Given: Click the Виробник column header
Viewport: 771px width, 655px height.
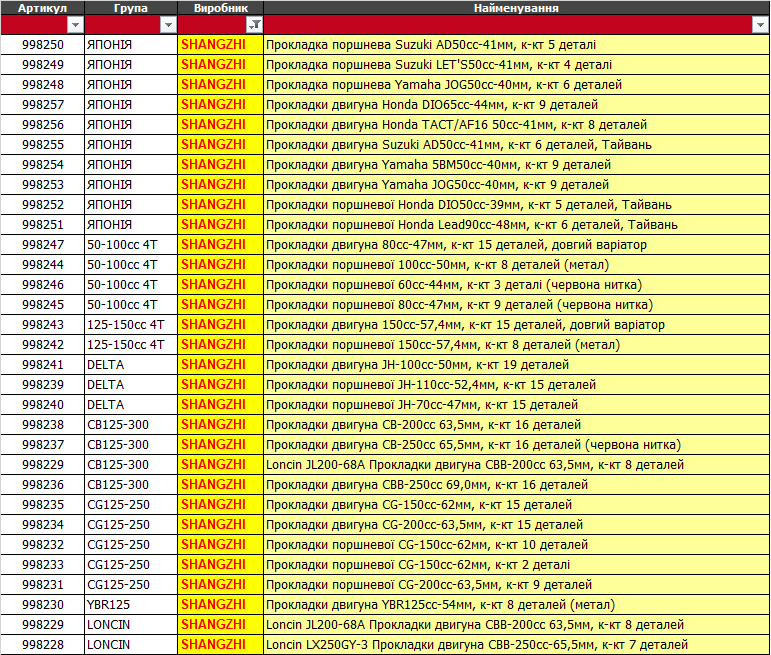Looking at the screenshot, I should (x=220, y=8).
